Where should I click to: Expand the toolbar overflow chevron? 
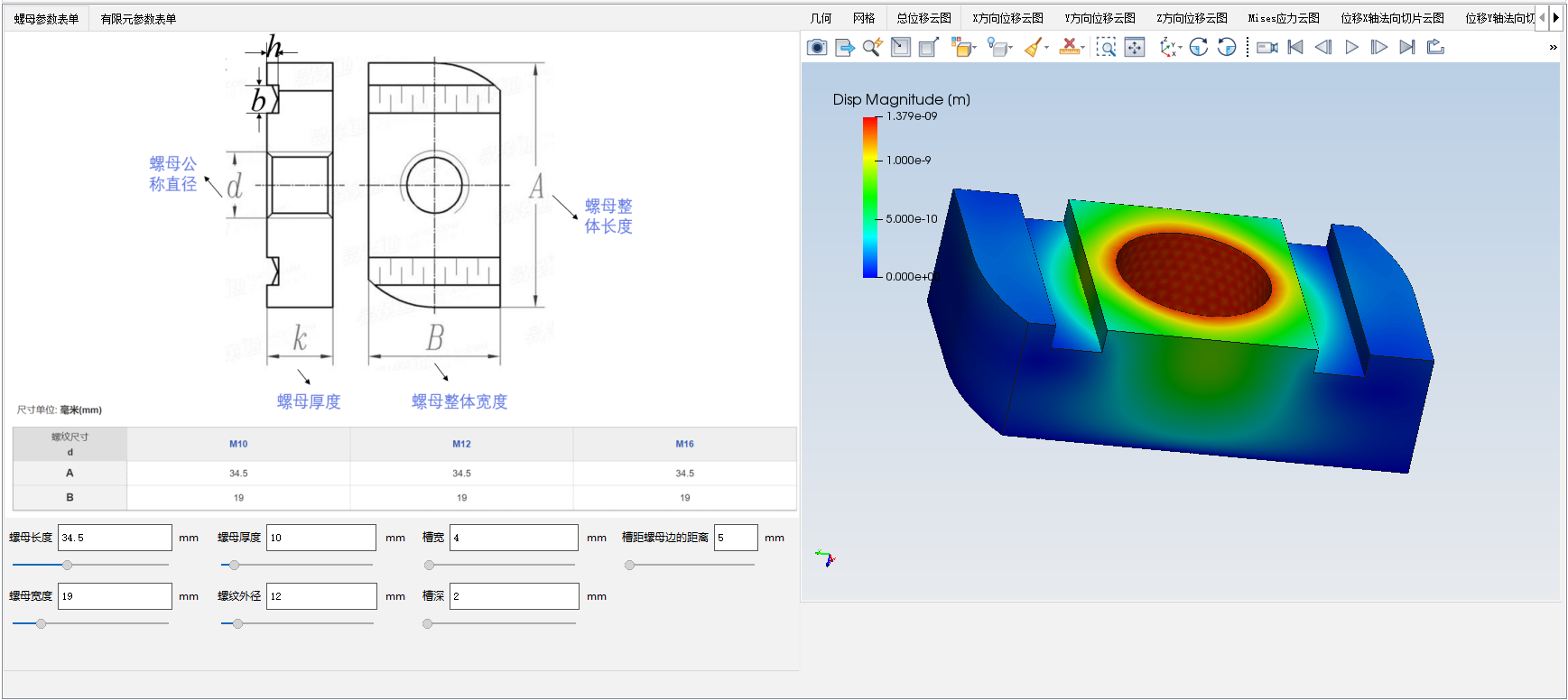(x=1553, y=48)
